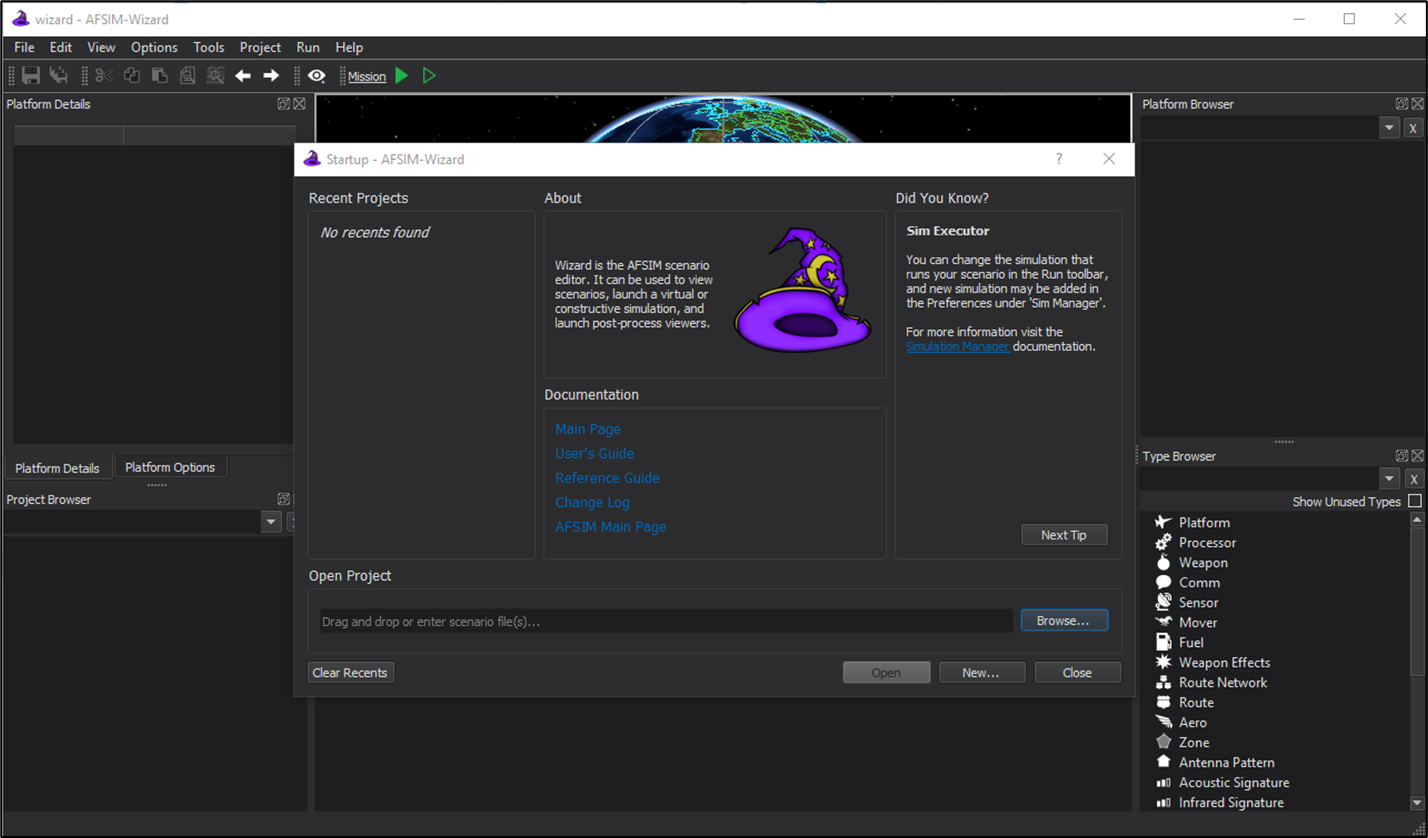Select the Acoustic Signature icon
Screen dimensions: 1428x838
(x=1163, y=782)
